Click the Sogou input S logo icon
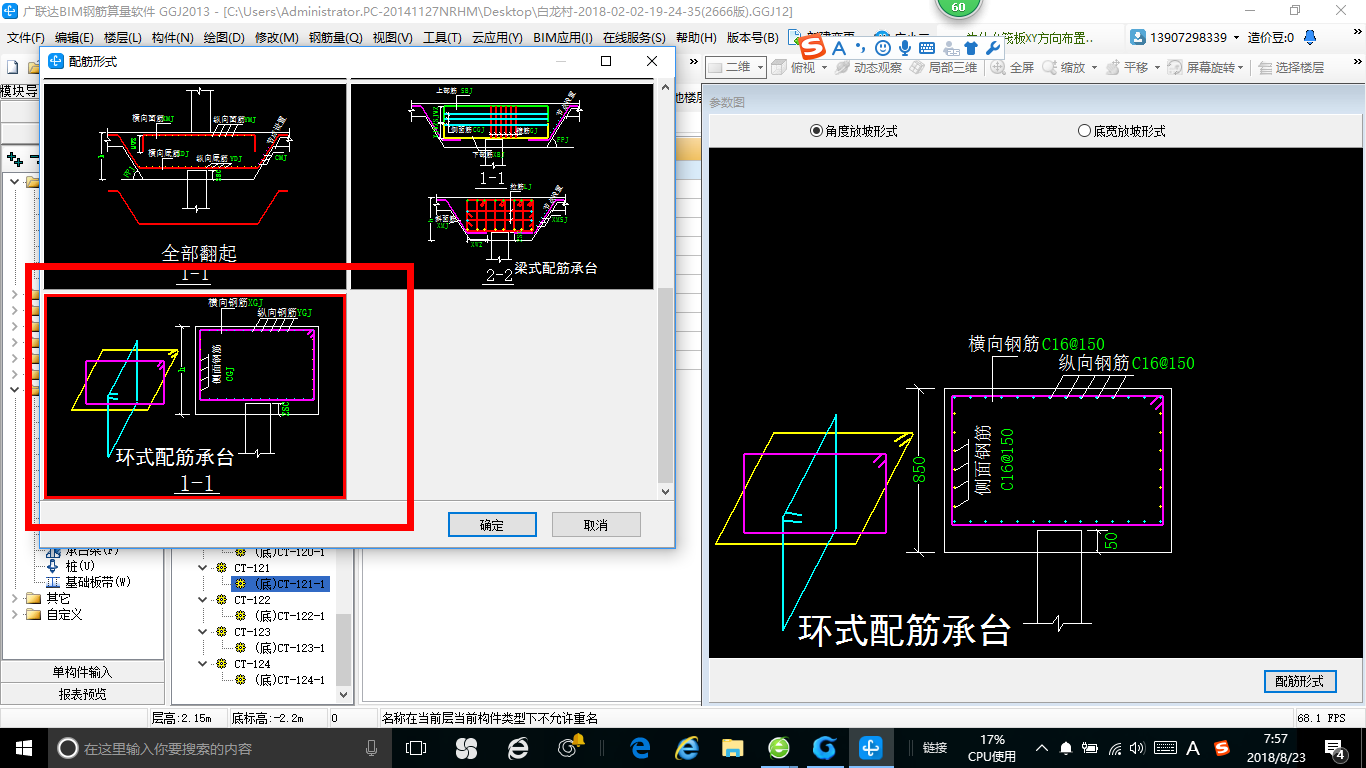This screenshot has width=1366, height=768. [813, 47]
